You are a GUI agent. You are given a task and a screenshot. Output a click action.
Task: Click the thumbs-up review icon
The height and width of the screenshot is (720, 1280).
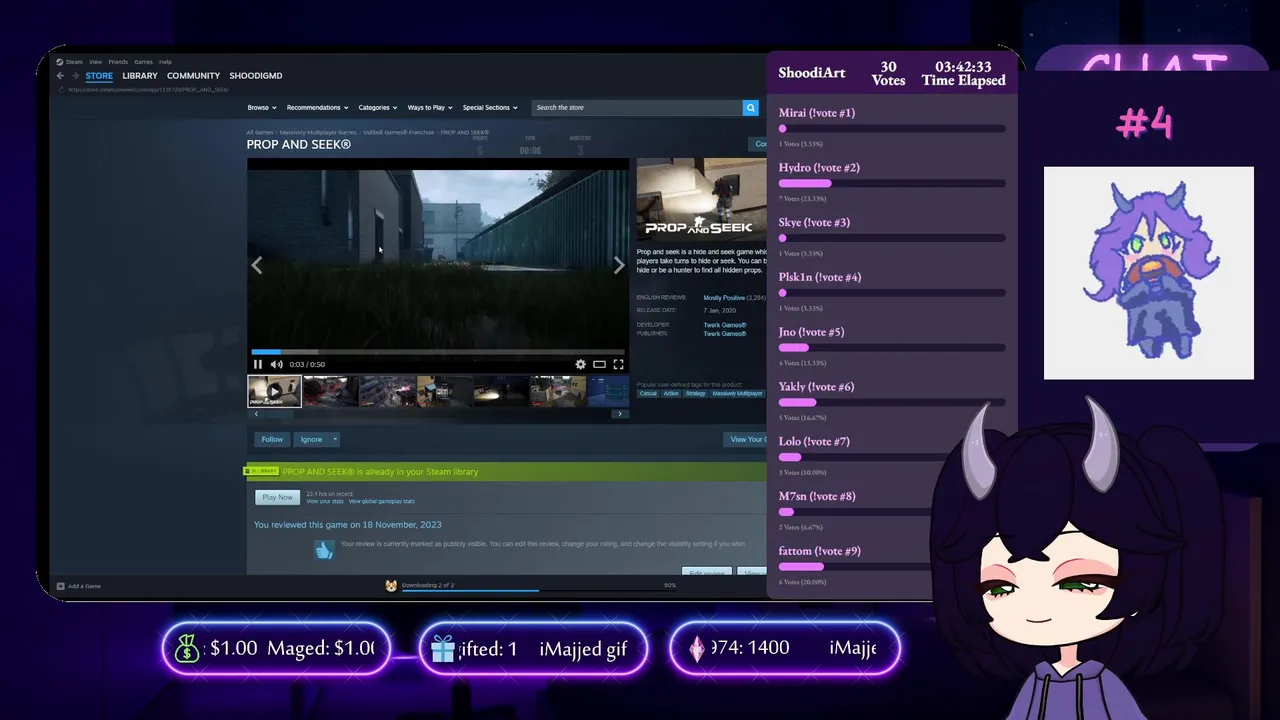(324, 550)
